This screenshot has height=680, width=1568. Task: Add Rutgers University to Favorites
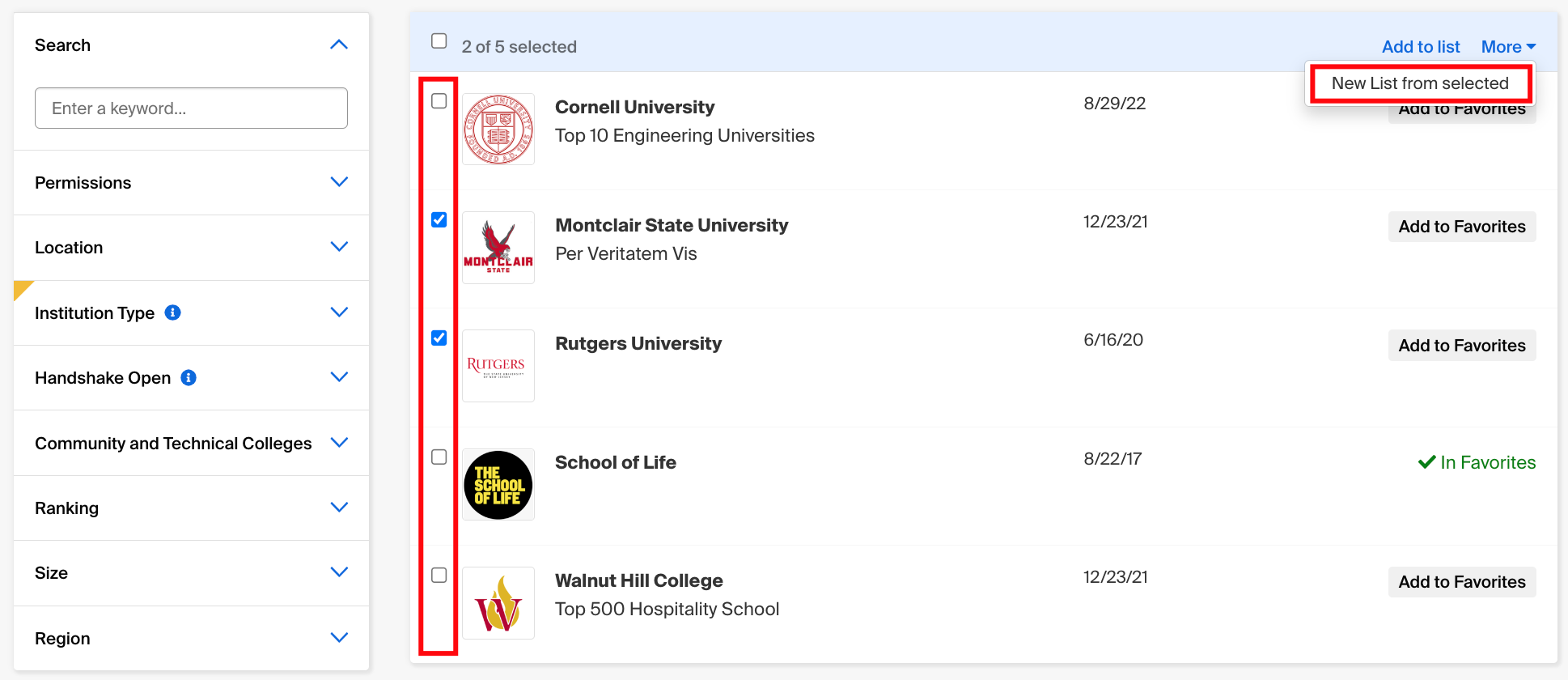[1462, 346]
